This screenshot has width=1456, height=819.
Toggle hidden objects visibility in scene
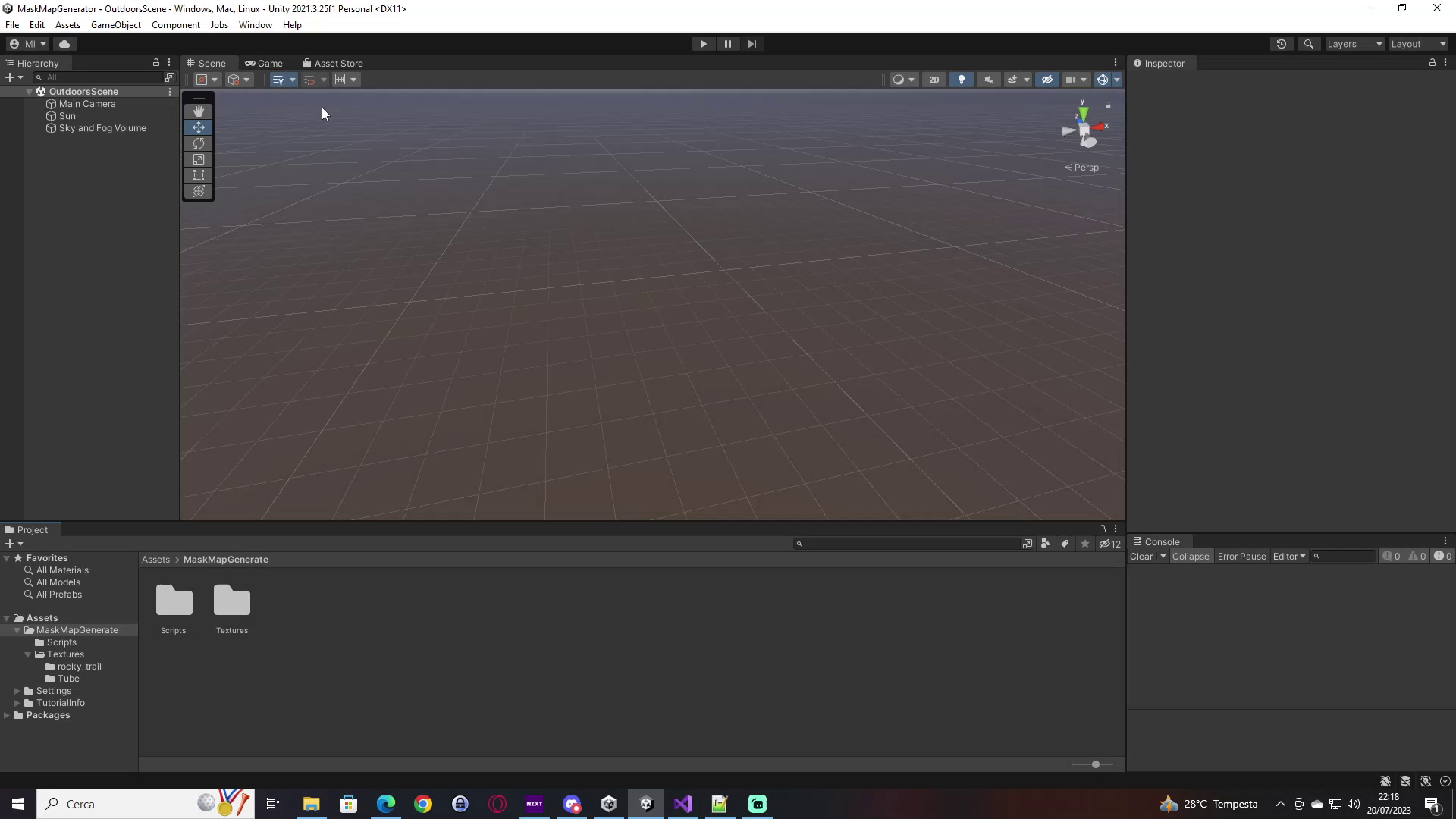click(x=1047, y=80)
